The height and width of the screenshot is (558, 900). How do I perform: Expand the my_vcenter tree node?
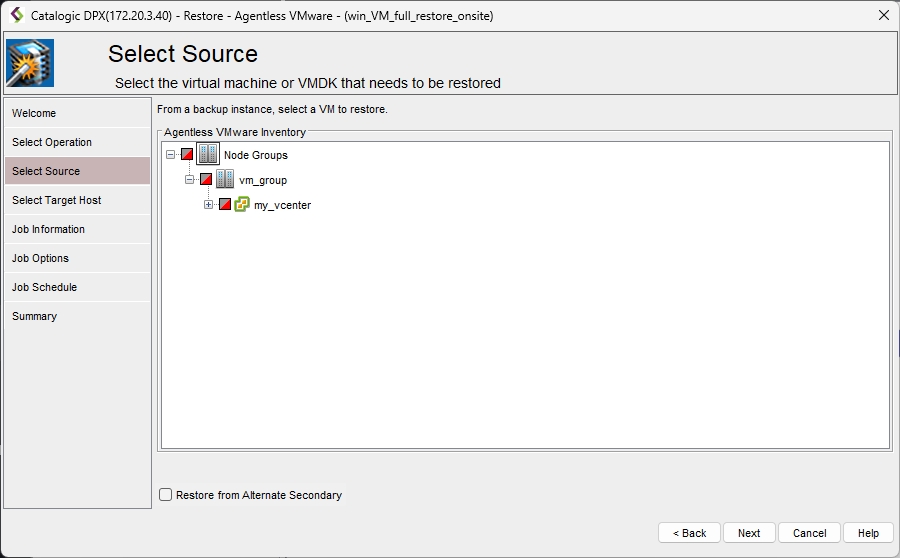208,205
